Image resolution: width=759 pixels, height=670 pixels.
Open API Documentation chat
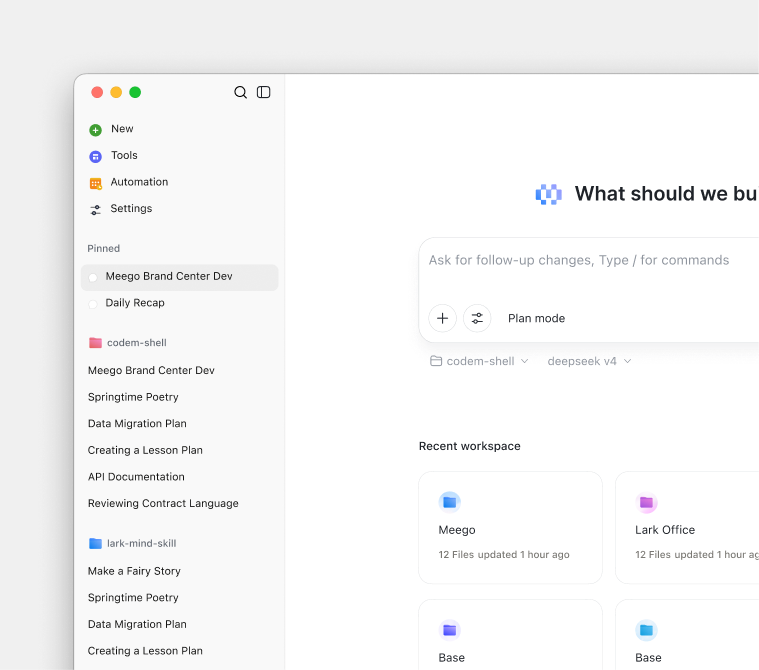(136, 477)
